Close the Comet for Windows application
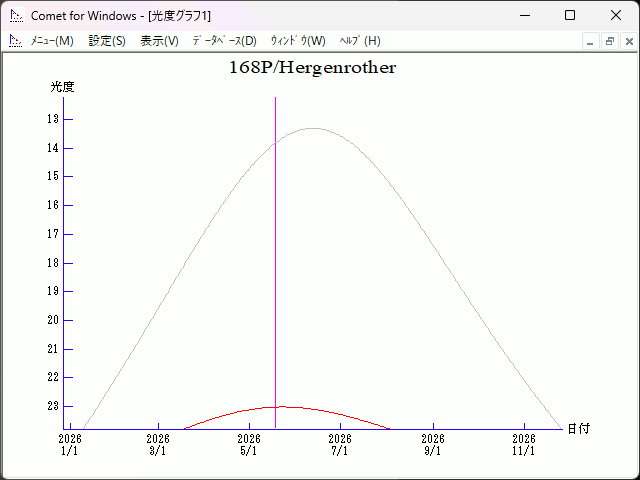 coord(616,16)
